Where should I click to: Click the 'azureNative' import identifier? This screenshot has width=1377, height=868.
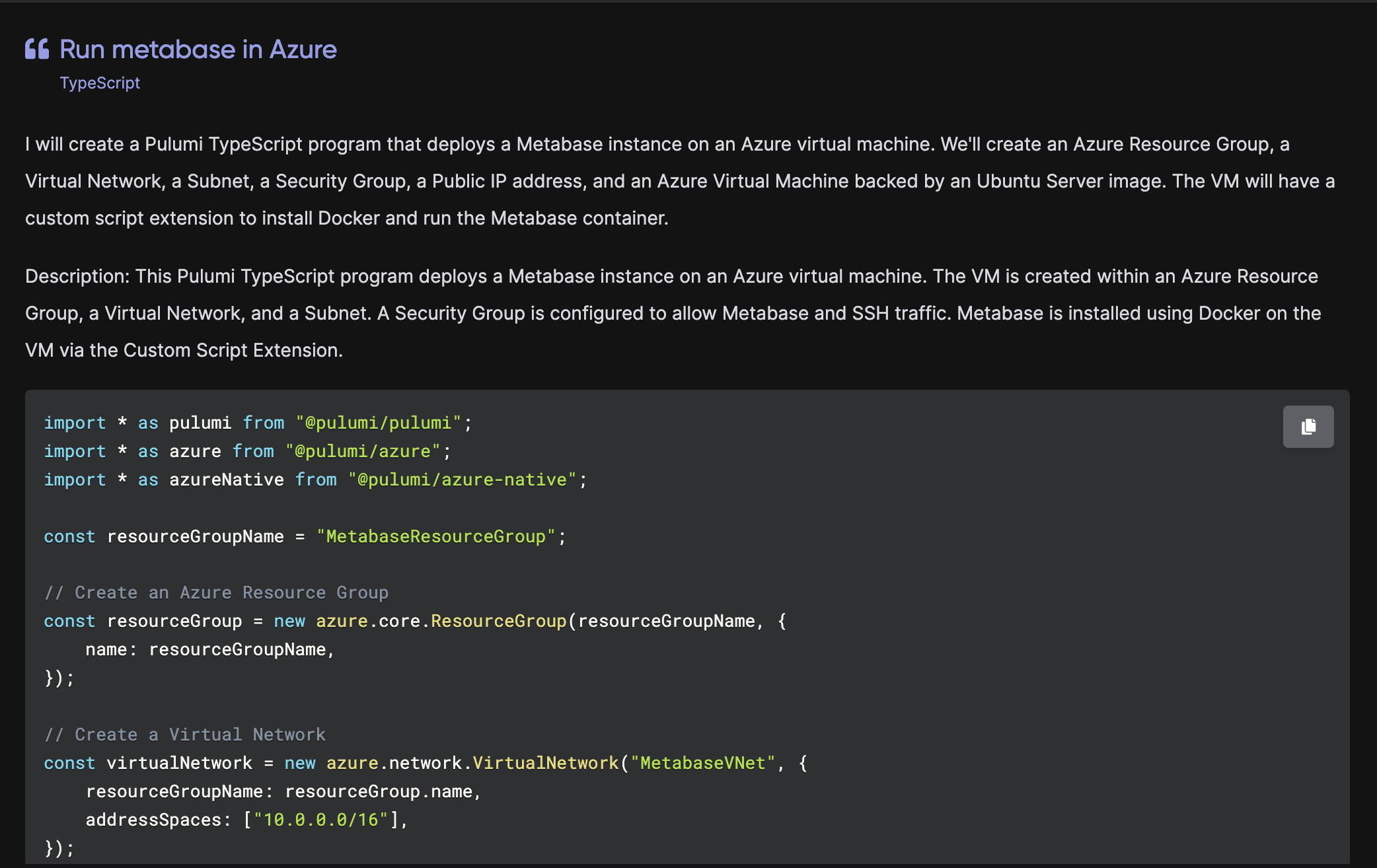coord(227,480)
